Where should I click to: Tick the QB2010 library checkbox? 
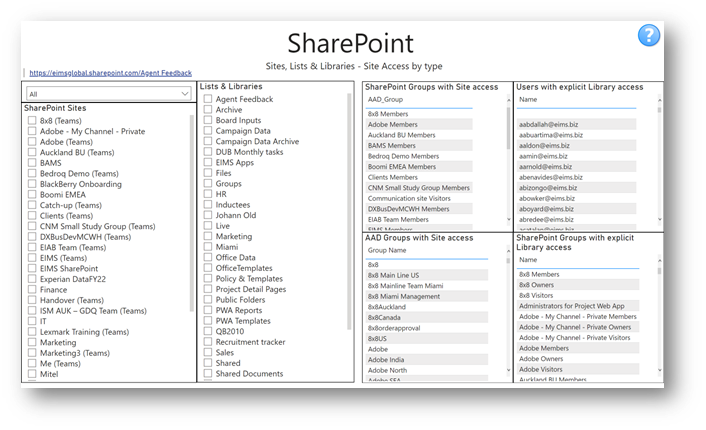pyautogui.click(x=208, y=331)
